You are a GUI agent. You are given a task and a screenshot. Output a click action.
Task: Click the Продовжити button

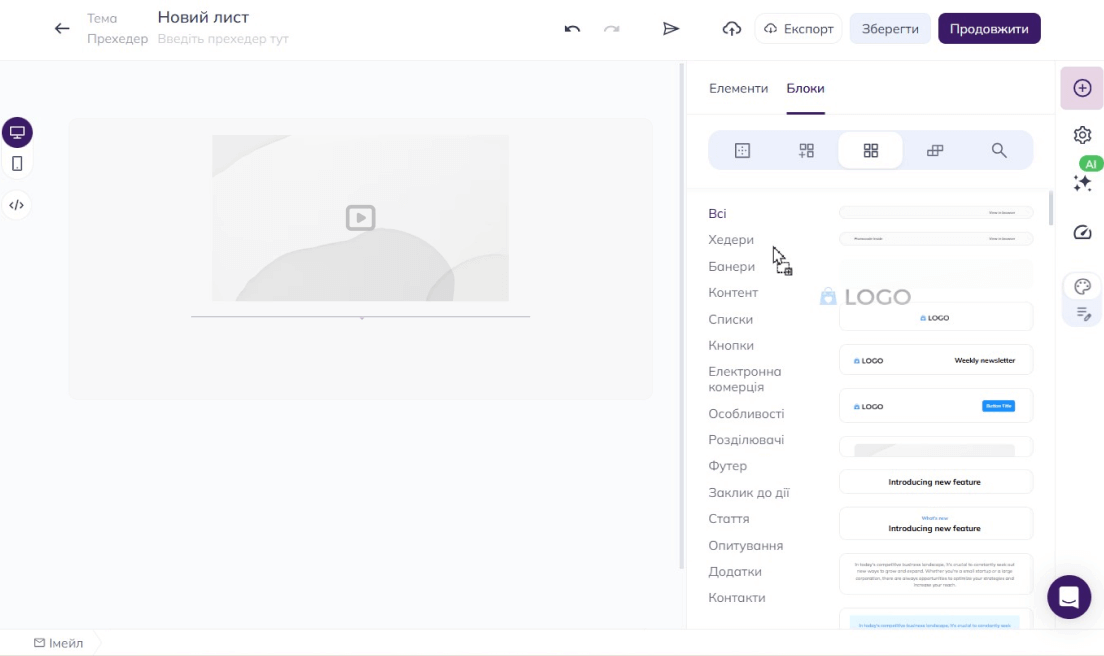pyautogui.click(x=989, y=29)
